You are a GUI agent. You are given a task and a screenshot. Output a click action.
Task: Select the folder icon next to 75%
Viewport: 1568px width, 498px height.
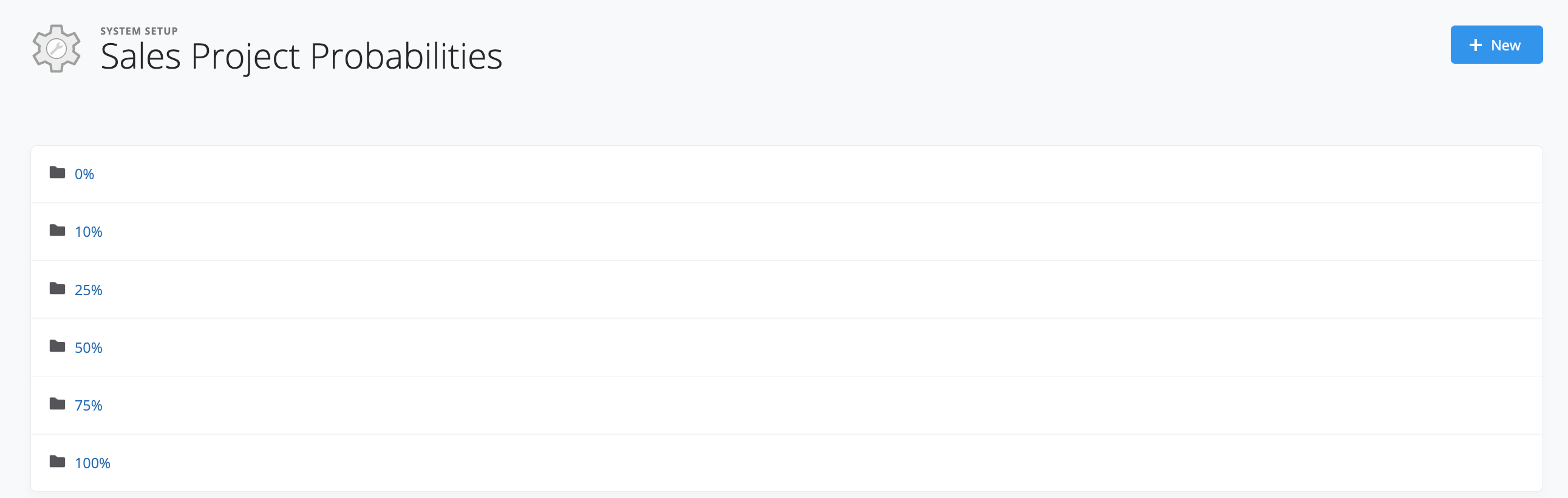(57, 404)
